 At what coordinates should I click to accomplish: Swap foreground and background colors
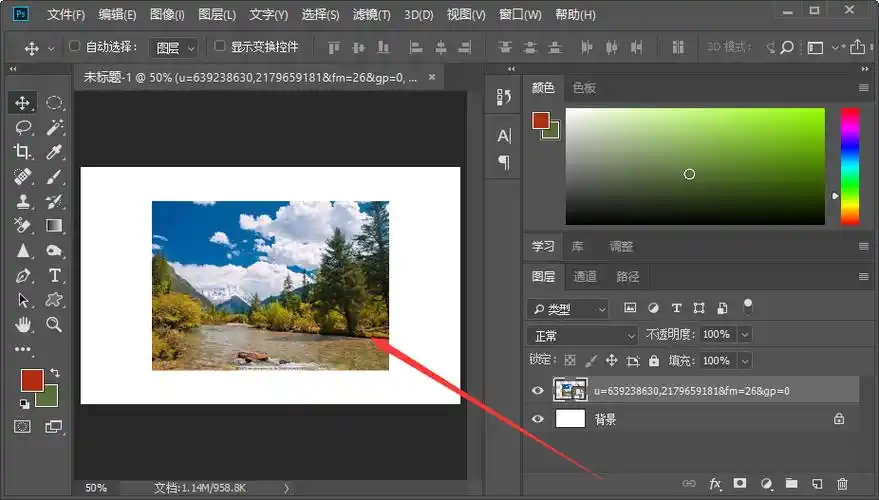pos(54,372)
